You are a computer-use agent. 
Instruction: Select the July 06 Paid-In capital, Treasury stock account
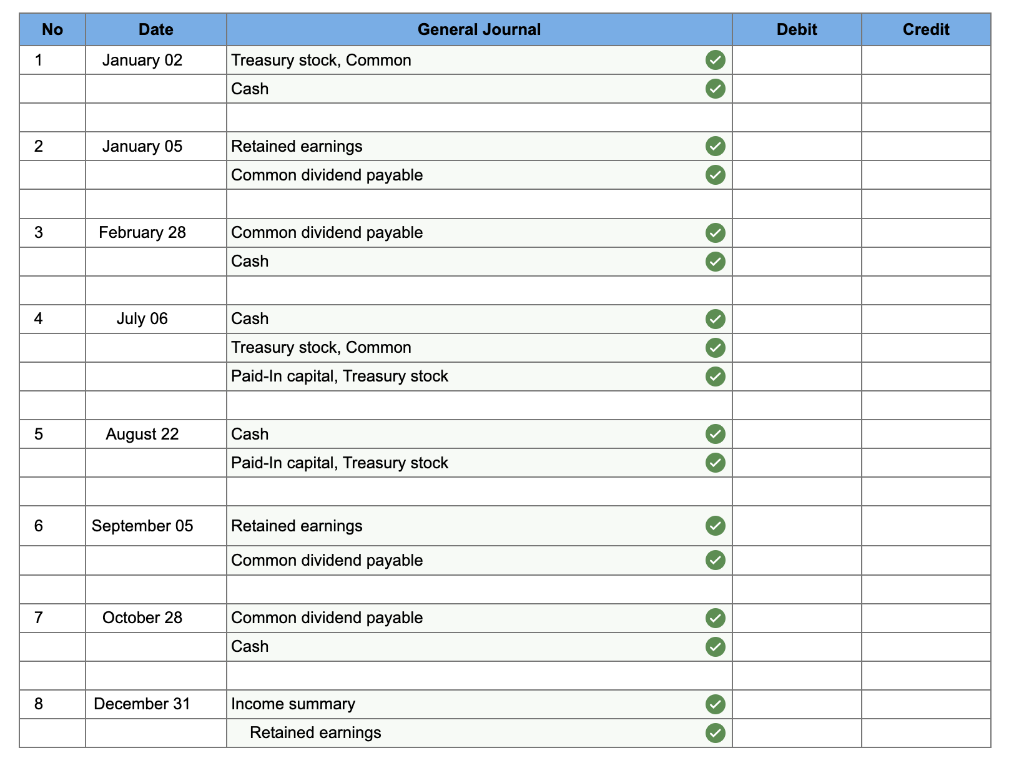tap(479, 376)
